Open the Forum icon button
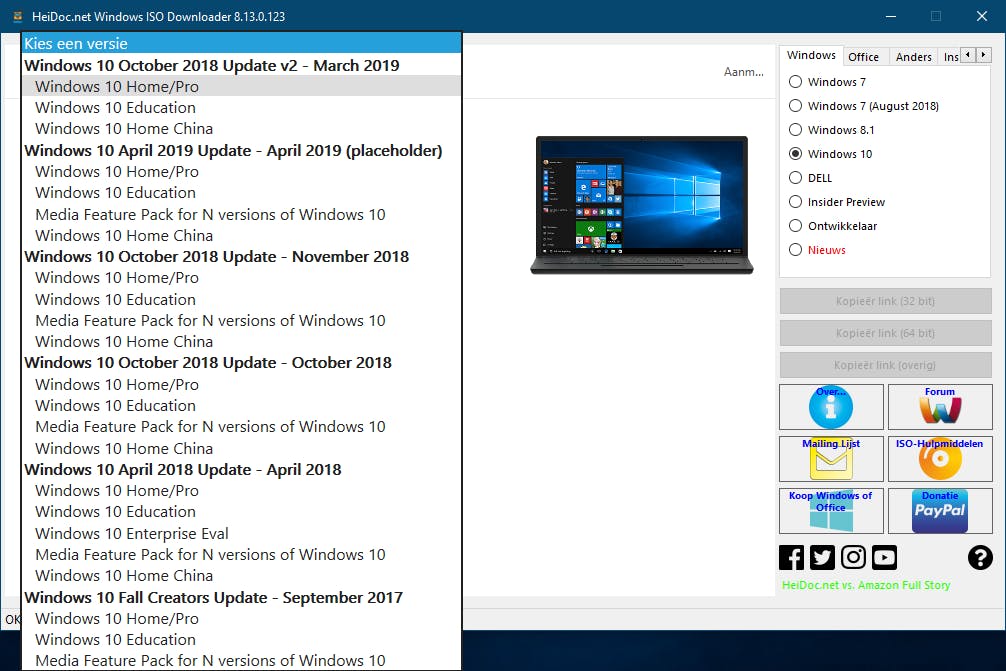 coord(940,407)
